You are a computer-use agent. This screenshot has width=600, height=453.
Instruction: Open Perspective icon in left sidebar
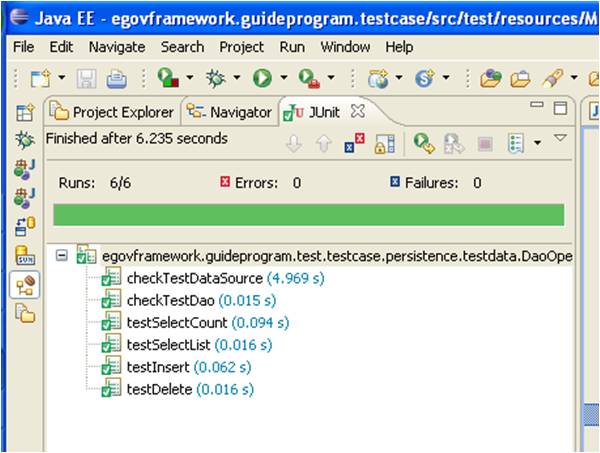25,113
